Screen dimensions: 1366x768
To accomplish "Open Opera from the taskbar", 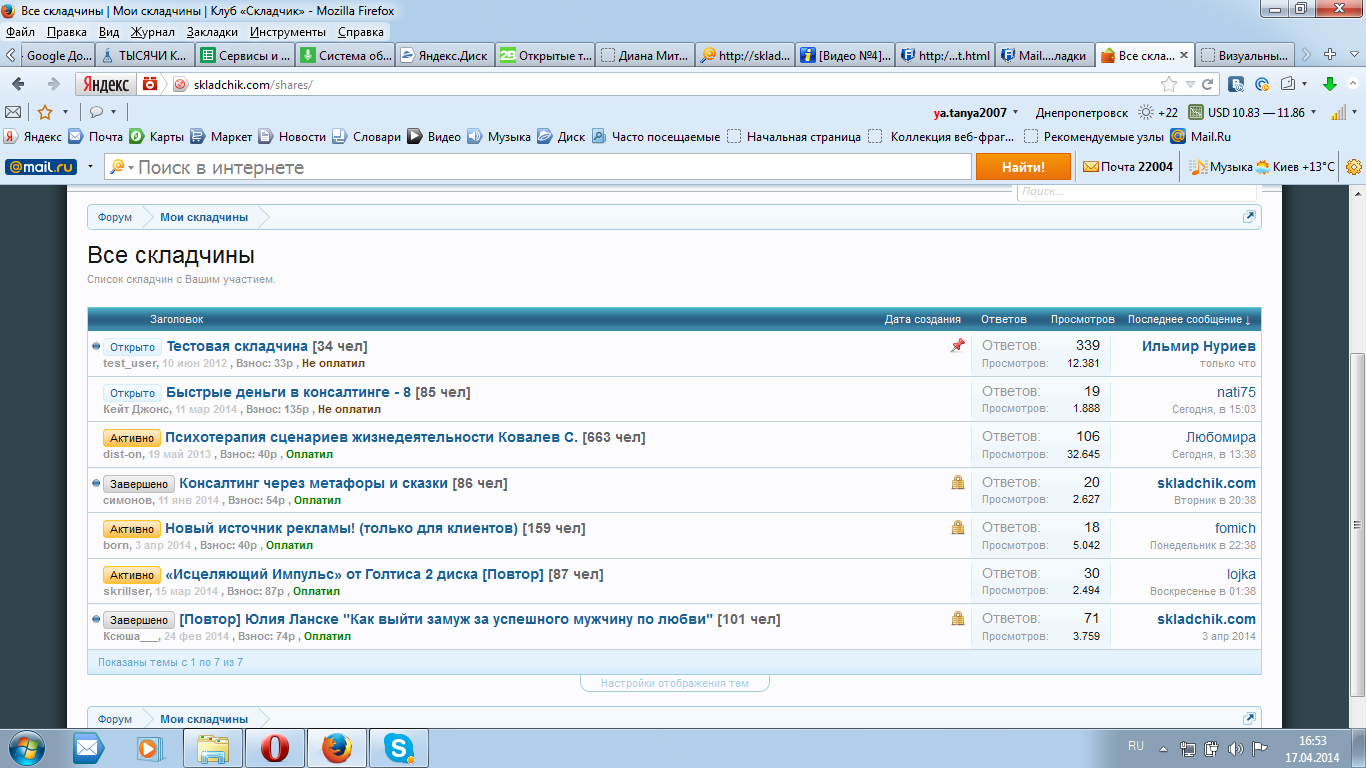I will [x=275, y=748].
